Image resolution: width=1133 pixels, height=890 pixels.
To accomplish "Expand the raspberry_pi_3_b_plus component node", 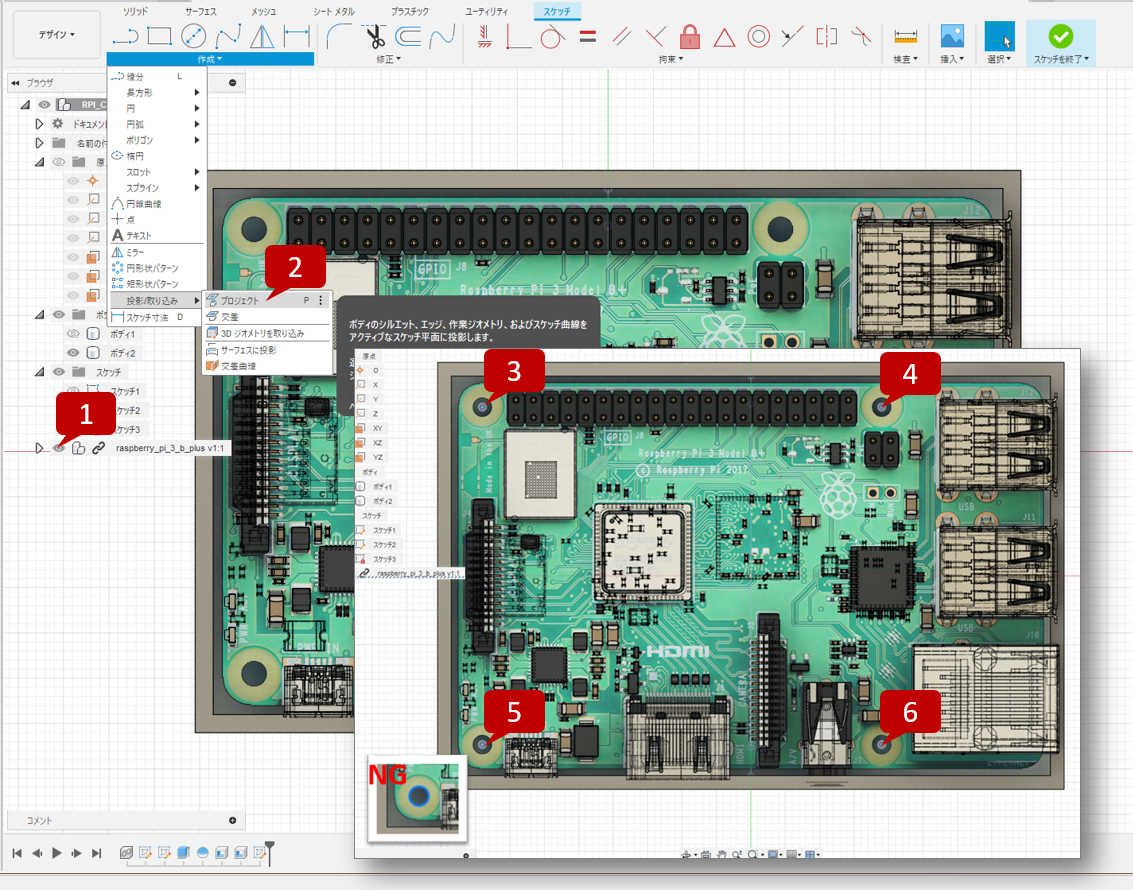I will click(39, 448).
